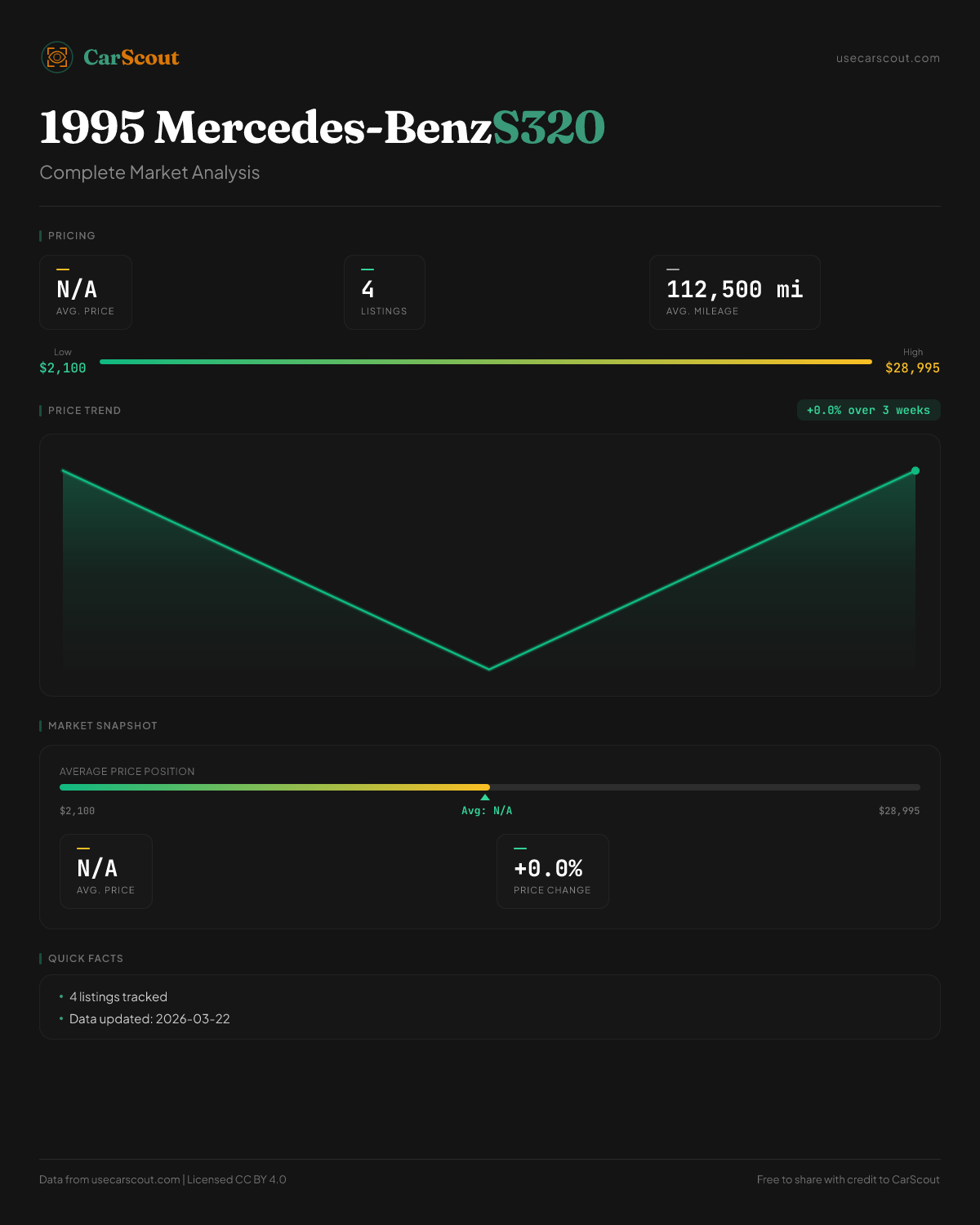Click the +0.0% over 3 weeks badge

click(x=868, y=410)
